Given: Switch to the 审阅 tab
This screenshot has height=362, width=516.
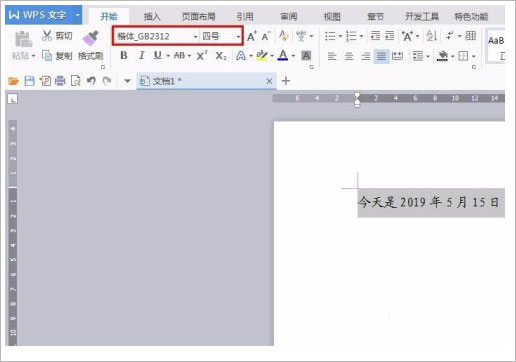Looking at the screenshot, I should (289, 16).
